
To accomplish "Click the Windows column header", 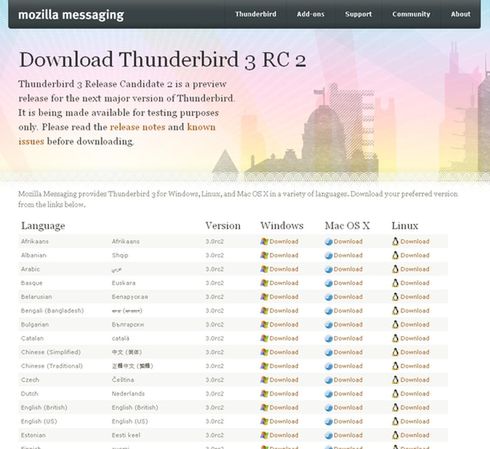I will pos(282,226).
